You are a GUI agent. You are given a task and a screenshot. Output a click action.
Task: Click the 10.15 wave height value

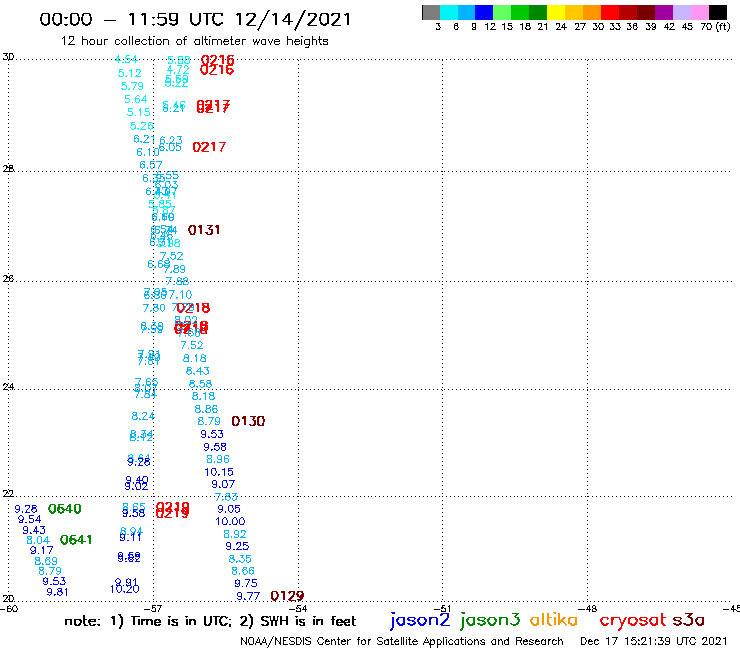click(219, 472)
